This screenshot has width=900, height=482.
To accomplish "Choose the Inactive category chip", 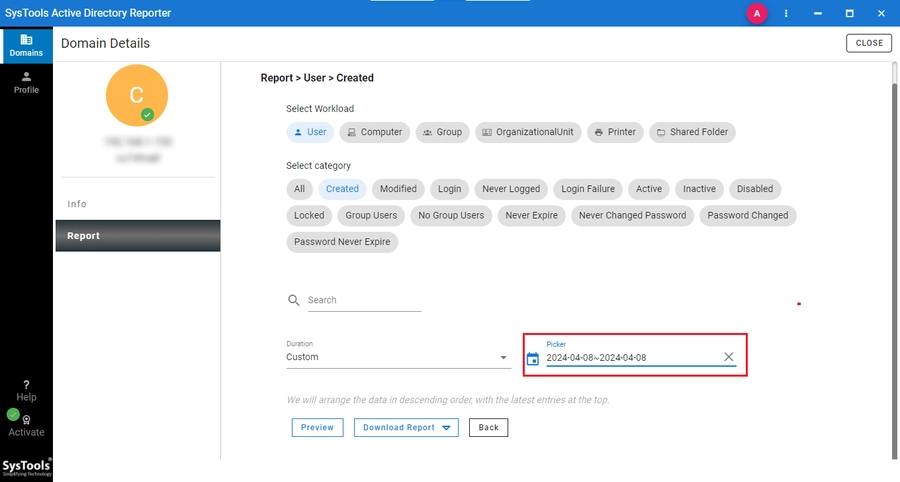I will [x=699, y=189].
